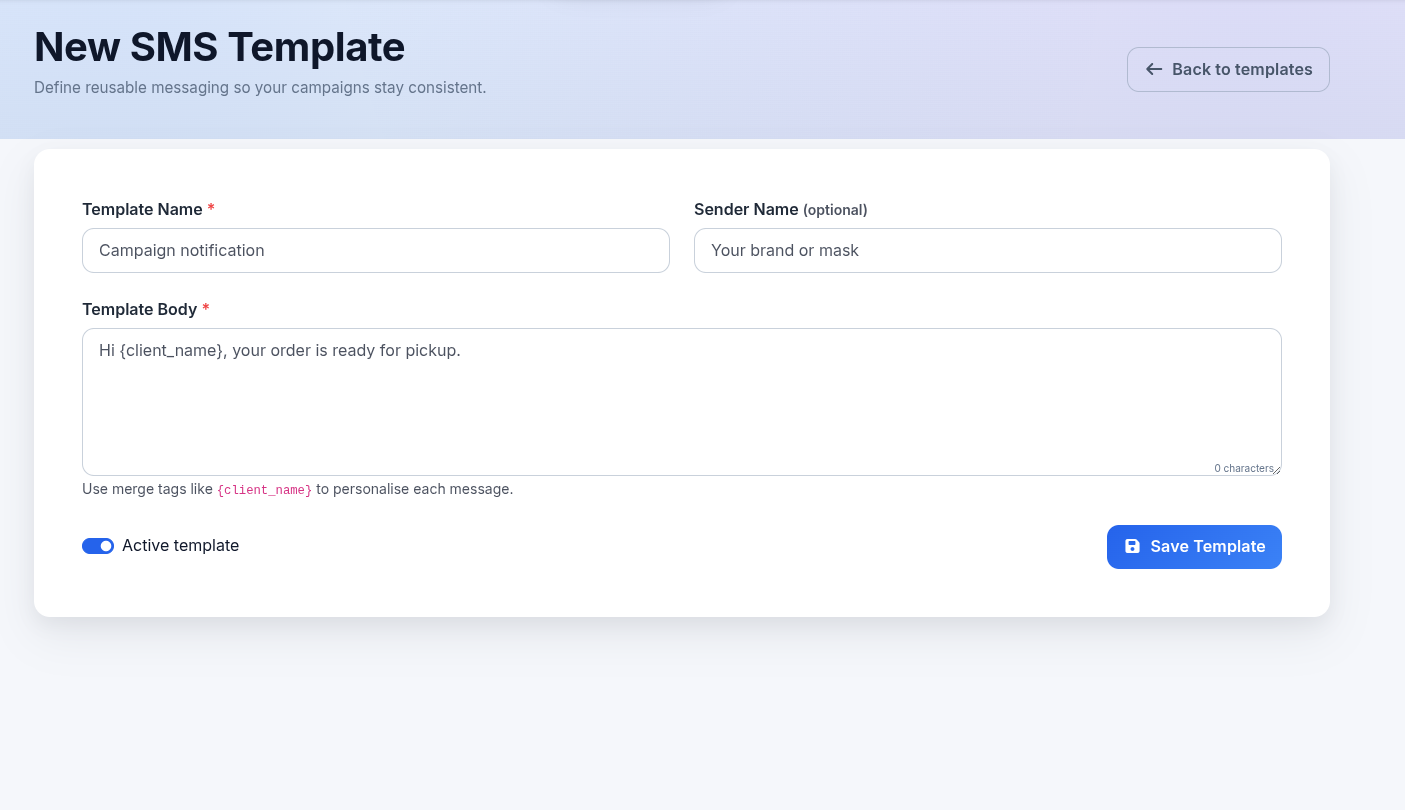Image resolution: width=1405 pixels, height=810 pixels.
Task: Click the 0 characters counter
Action: 1244,468
